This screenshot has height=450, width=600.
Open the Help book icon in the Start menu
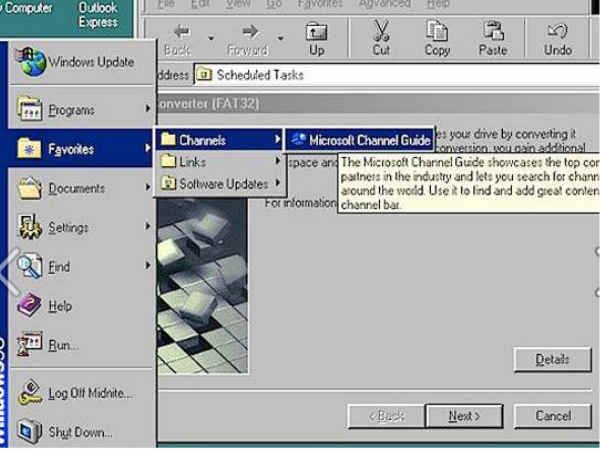tap(29, 305)
